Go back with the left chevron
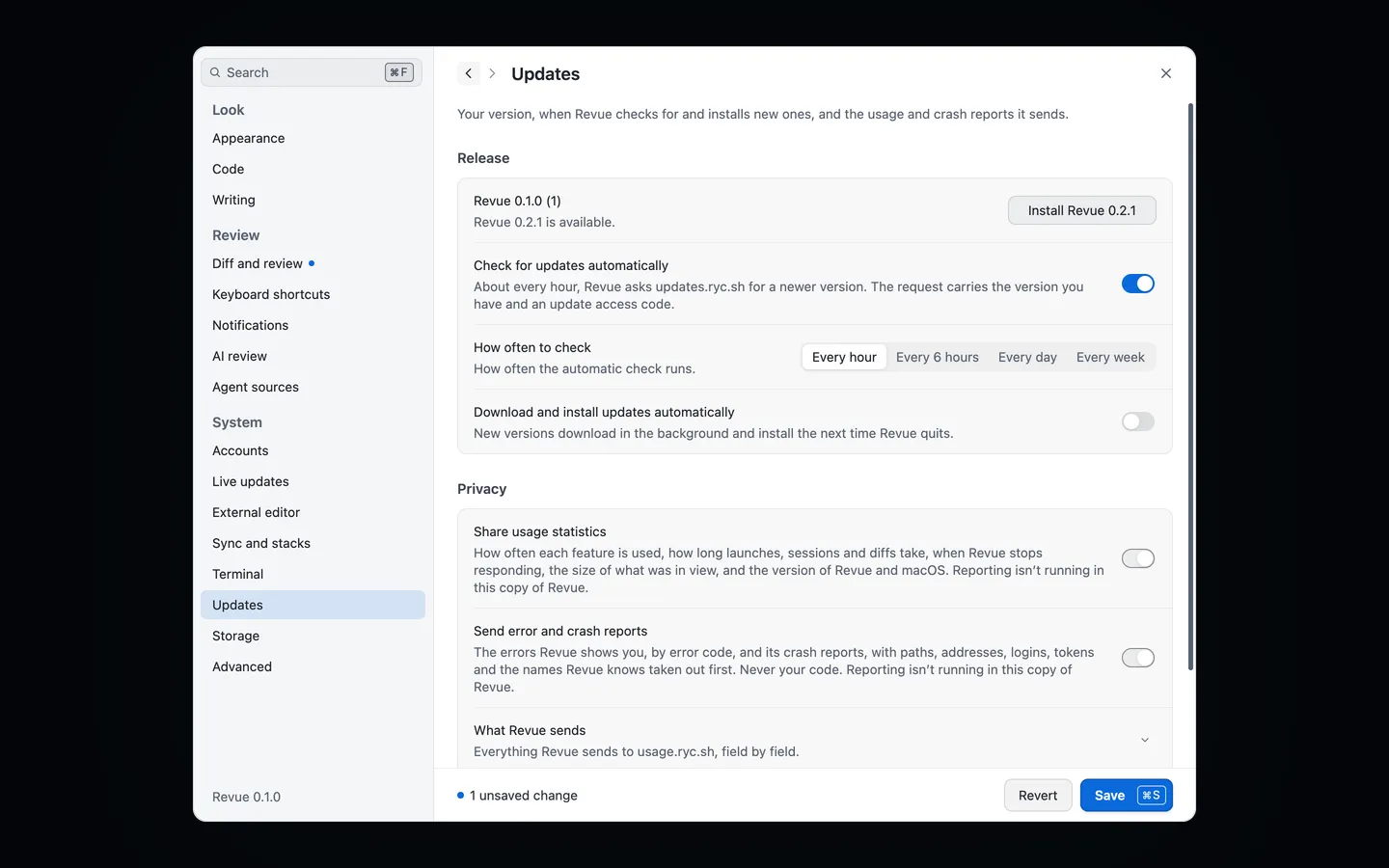This screenshot has height=868, width=1389. tap(469, 73)
